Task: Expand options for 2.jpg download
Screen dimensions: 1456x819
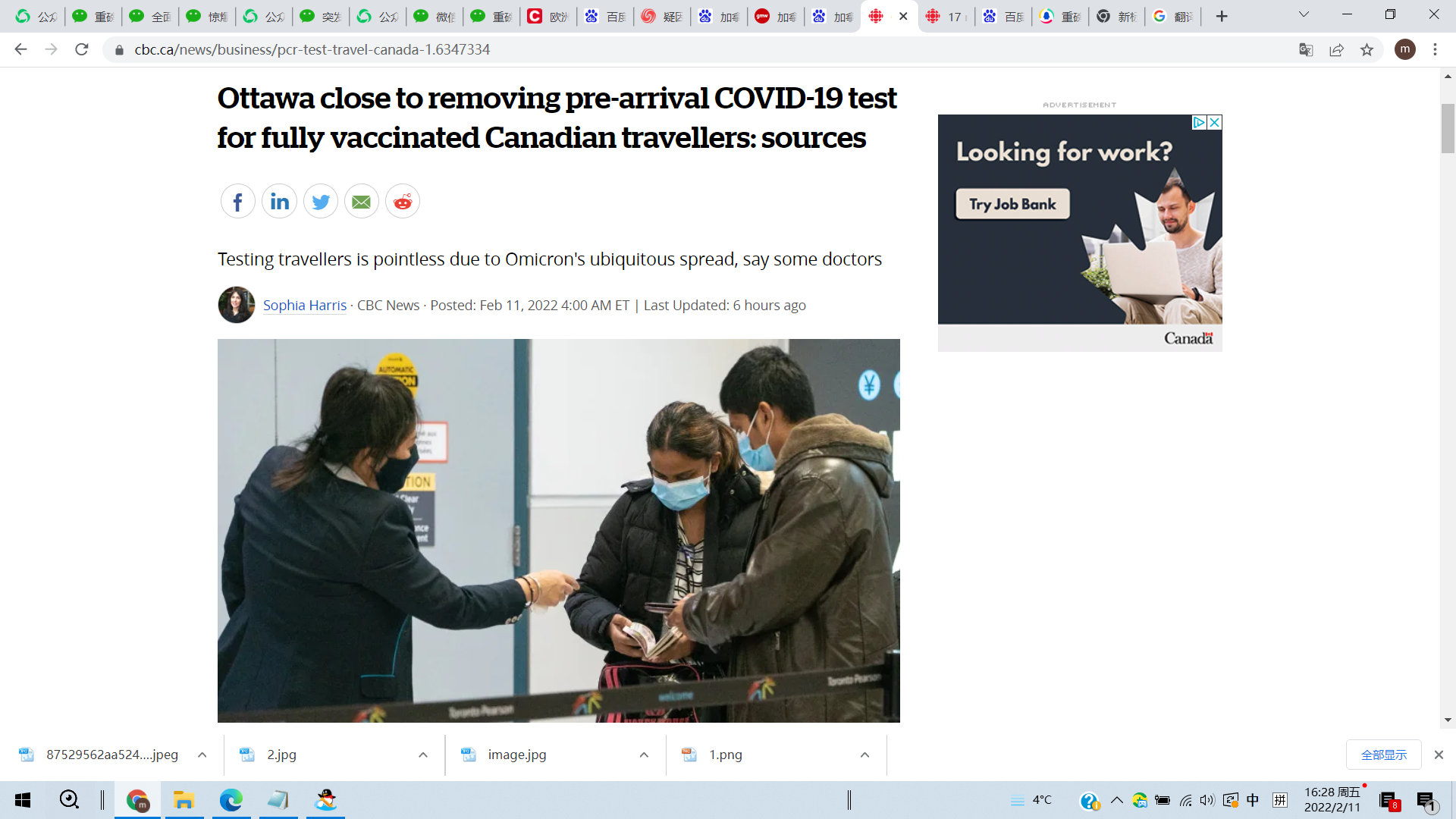Action: (x=423, y=755)
